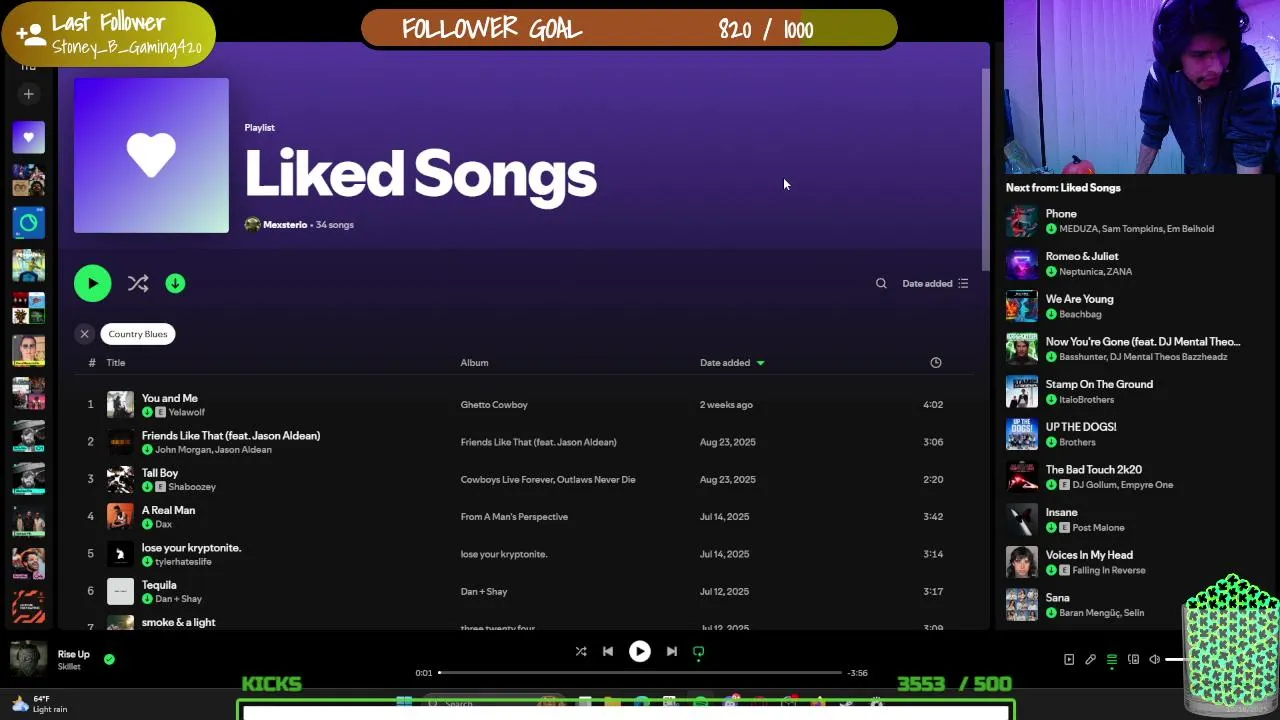
Task: Select Sana by Baran Mengüç in queue
Action: coord(1057,598)
